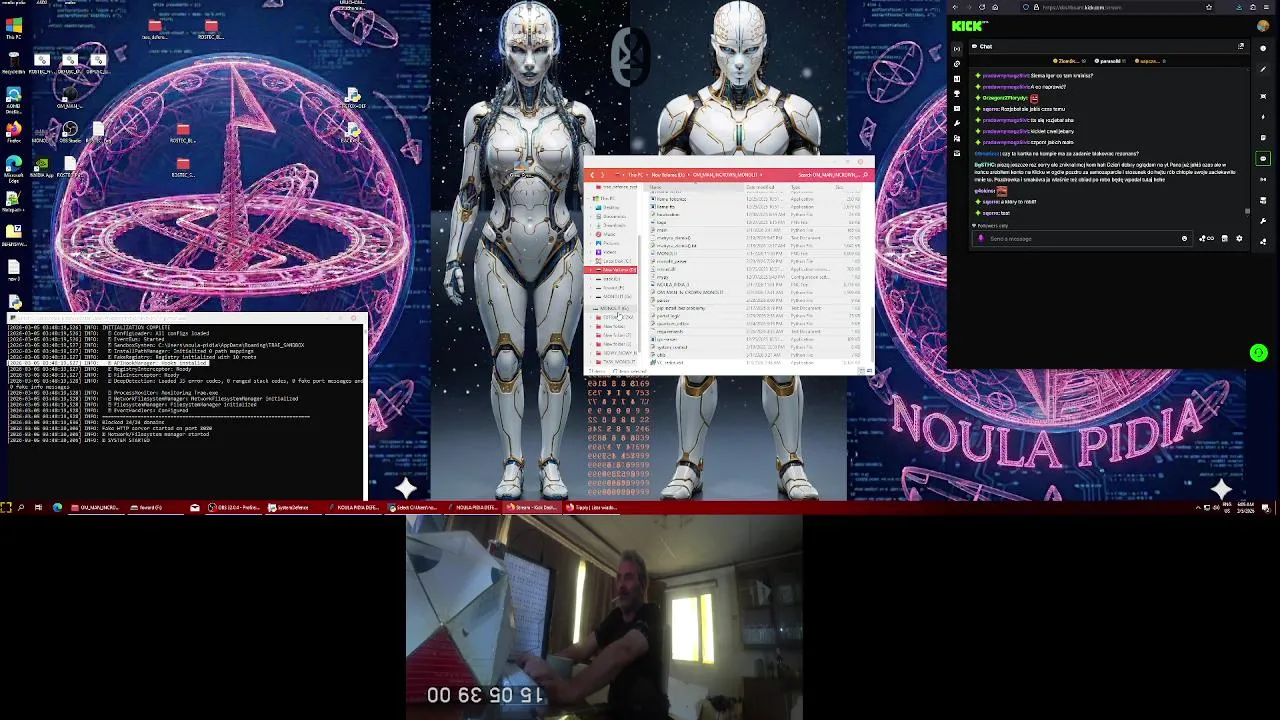Expand the Desktop node in the Explorer tree
The width and height of the screenshot is (1280, 720).
[591, 207]
